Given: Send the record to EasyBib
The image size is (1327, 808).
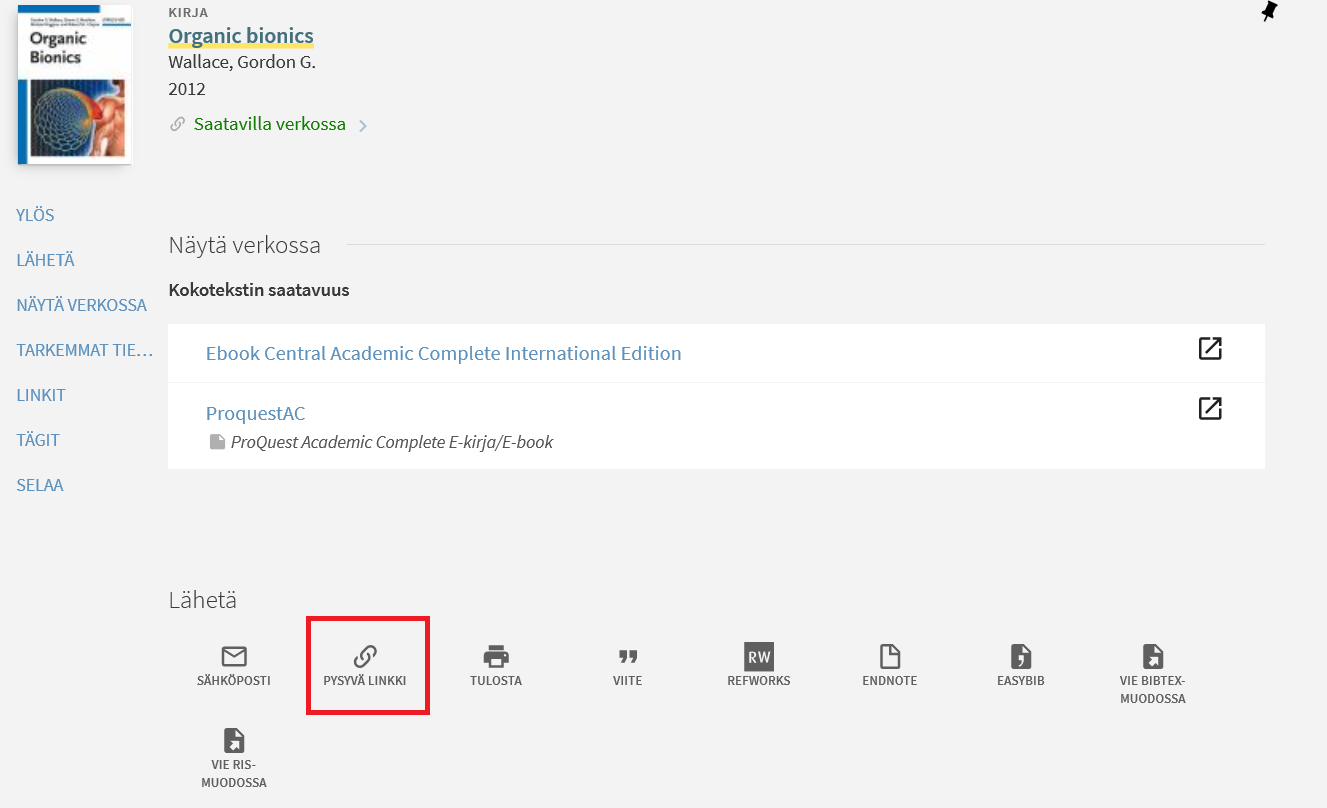Looking at the screenshot, I should (x=1020, y=657).
